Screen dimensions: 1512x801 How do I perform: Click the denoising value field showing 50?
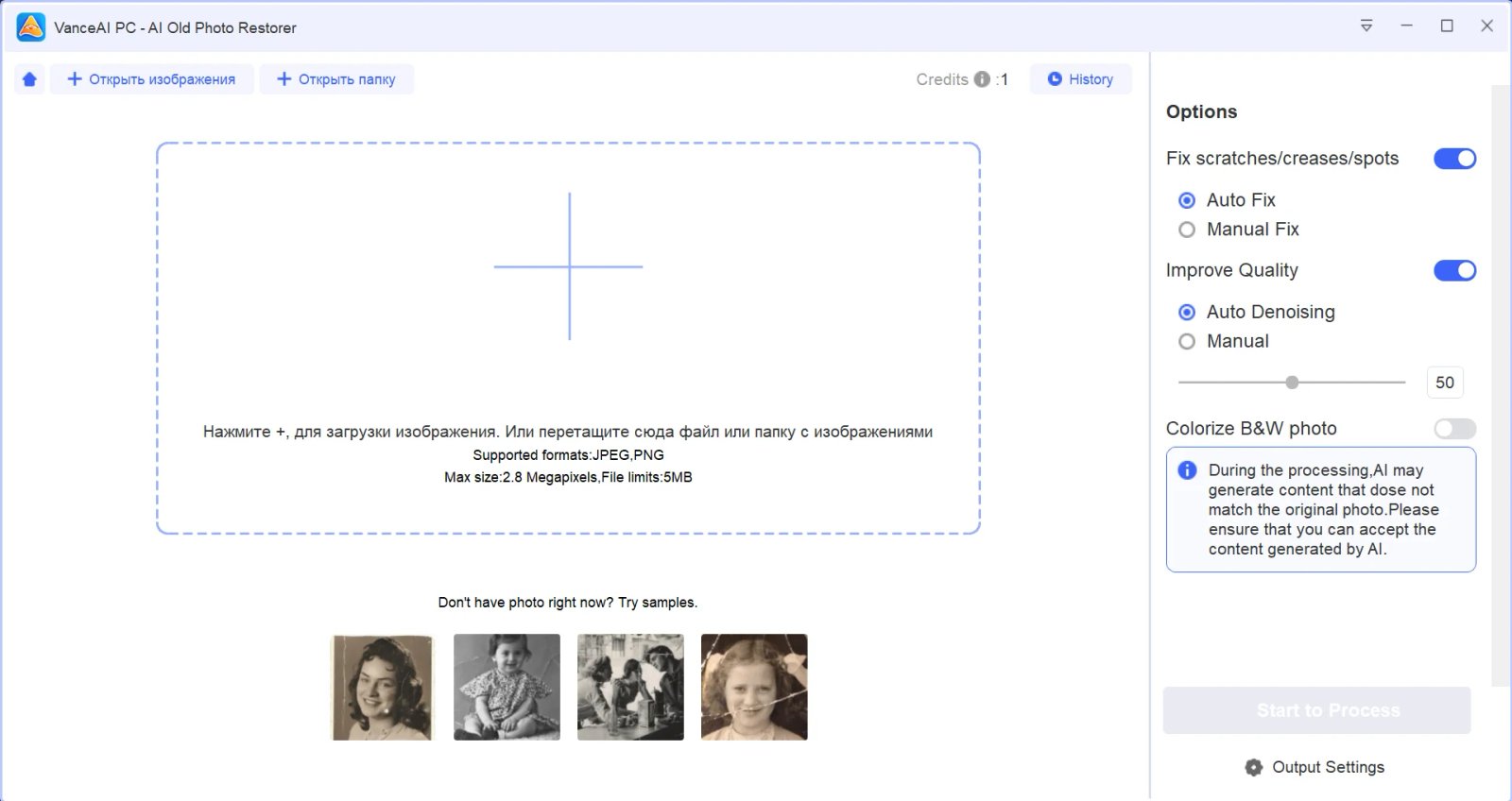click(1444, 383)
